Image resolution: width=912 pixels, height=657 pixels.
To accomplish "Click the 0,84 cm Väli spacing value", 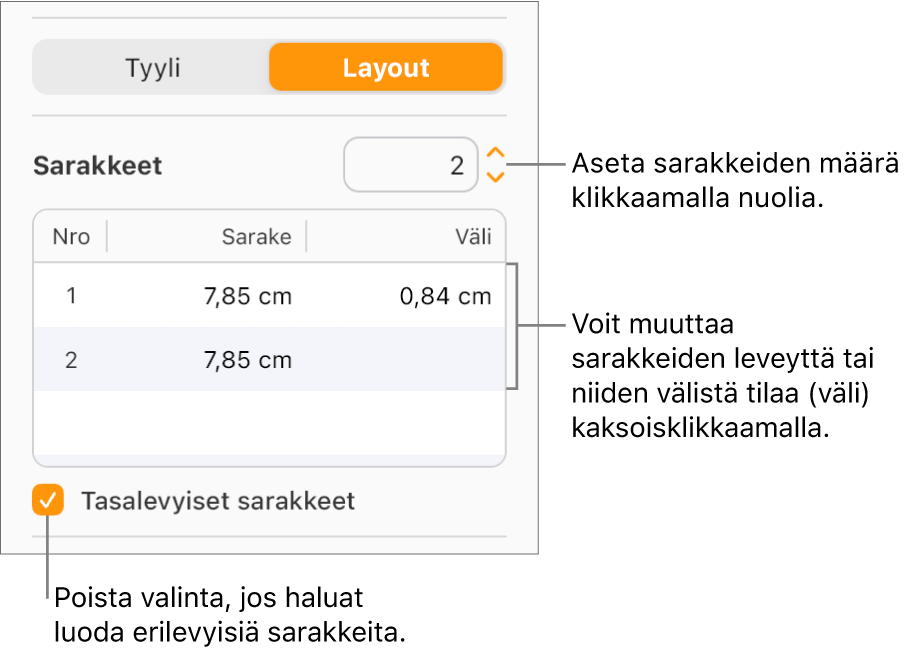I will click(x=445, y=296).
